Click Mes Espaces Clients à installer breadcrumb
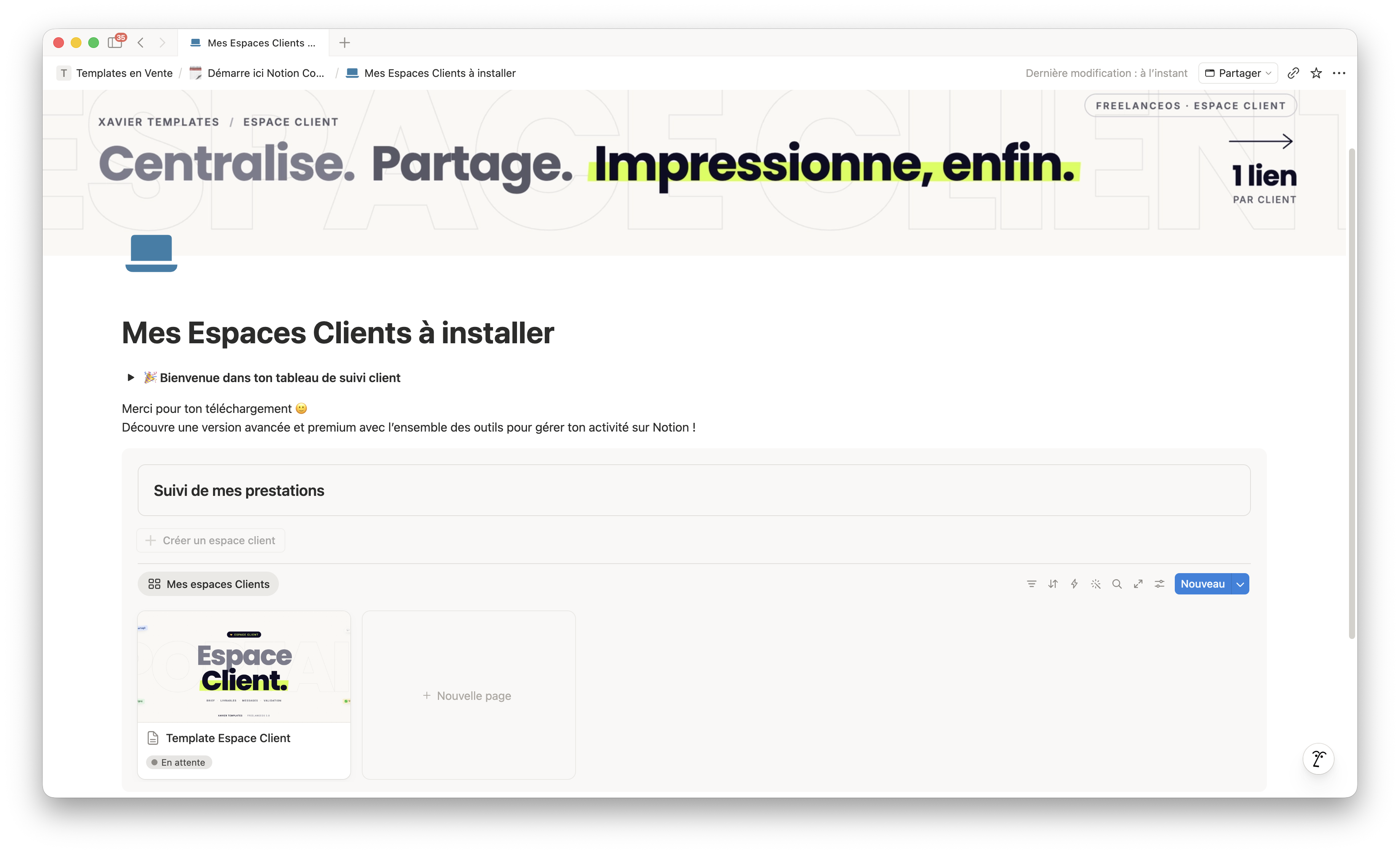 tap(431, 73)
